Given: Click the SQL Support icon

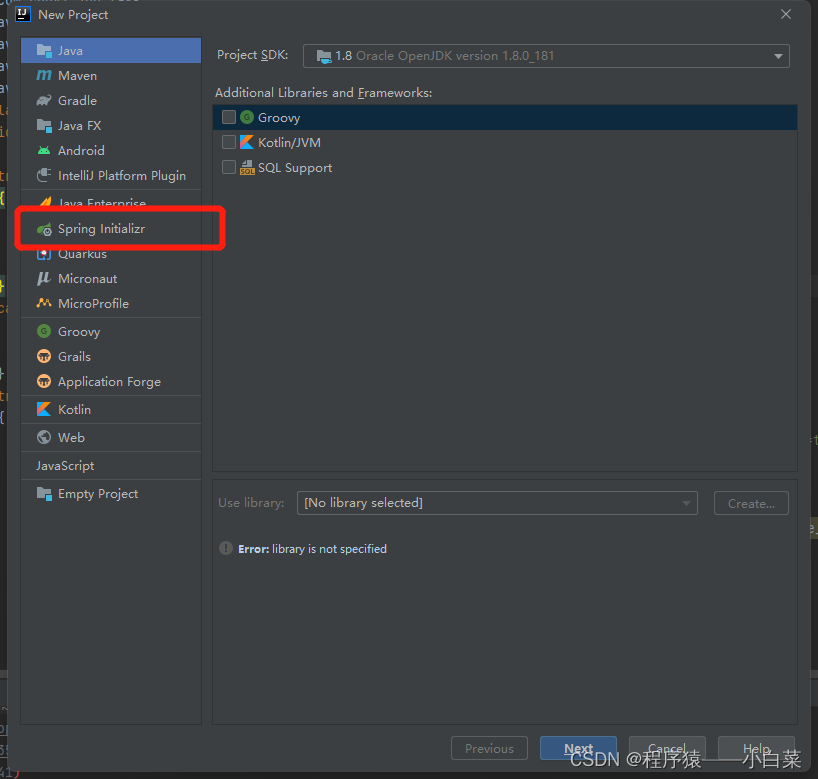Looking at the screenshot, I should 247,167.
